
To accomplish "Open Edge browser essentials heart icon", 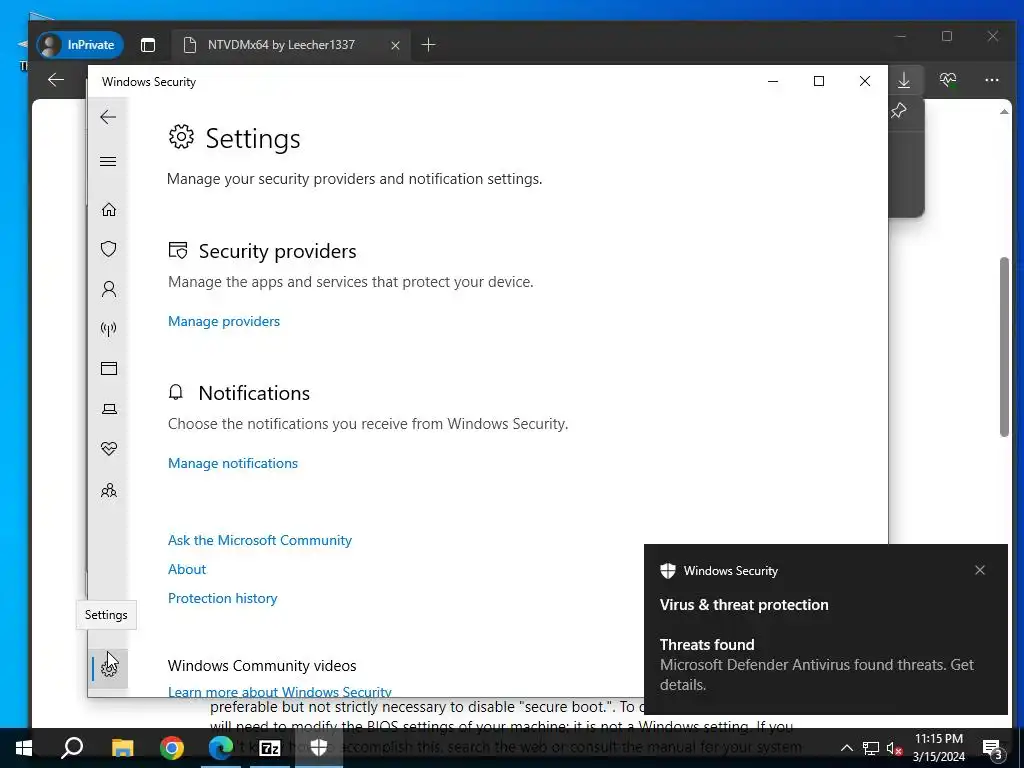I will point(948,80).
